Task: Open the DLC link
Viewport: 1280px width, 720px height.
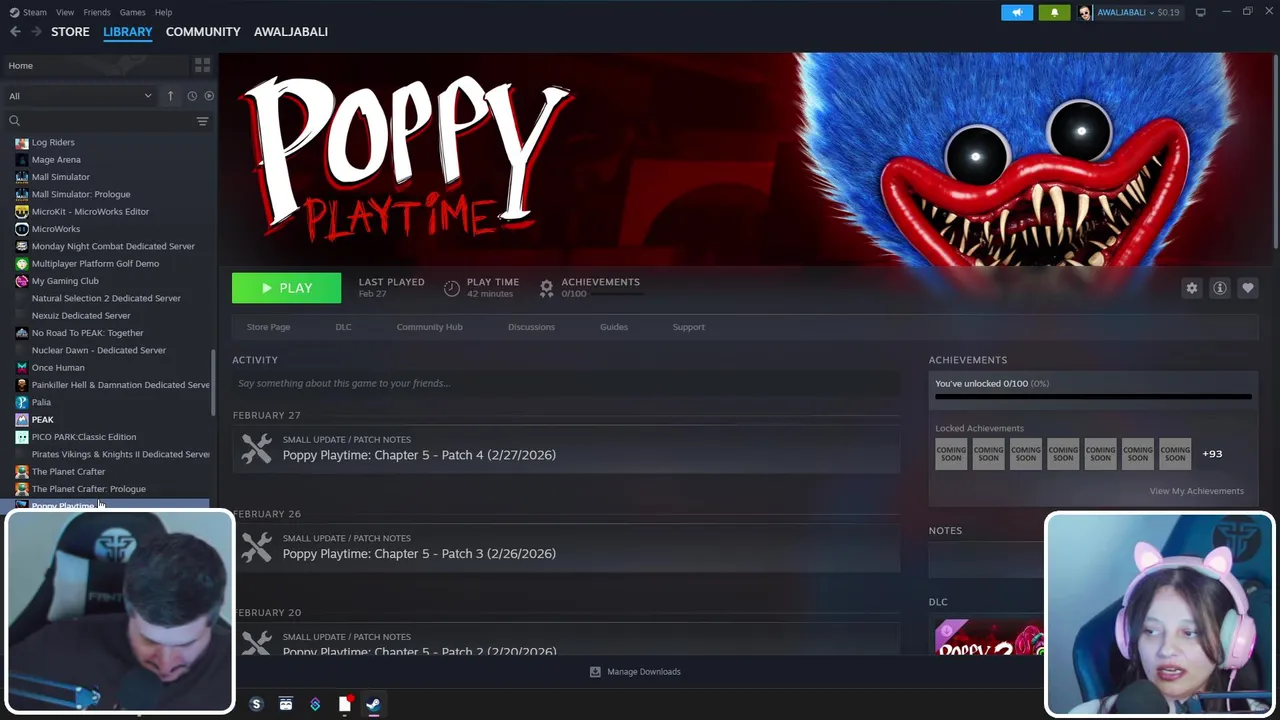Action: tap(343, 327)
